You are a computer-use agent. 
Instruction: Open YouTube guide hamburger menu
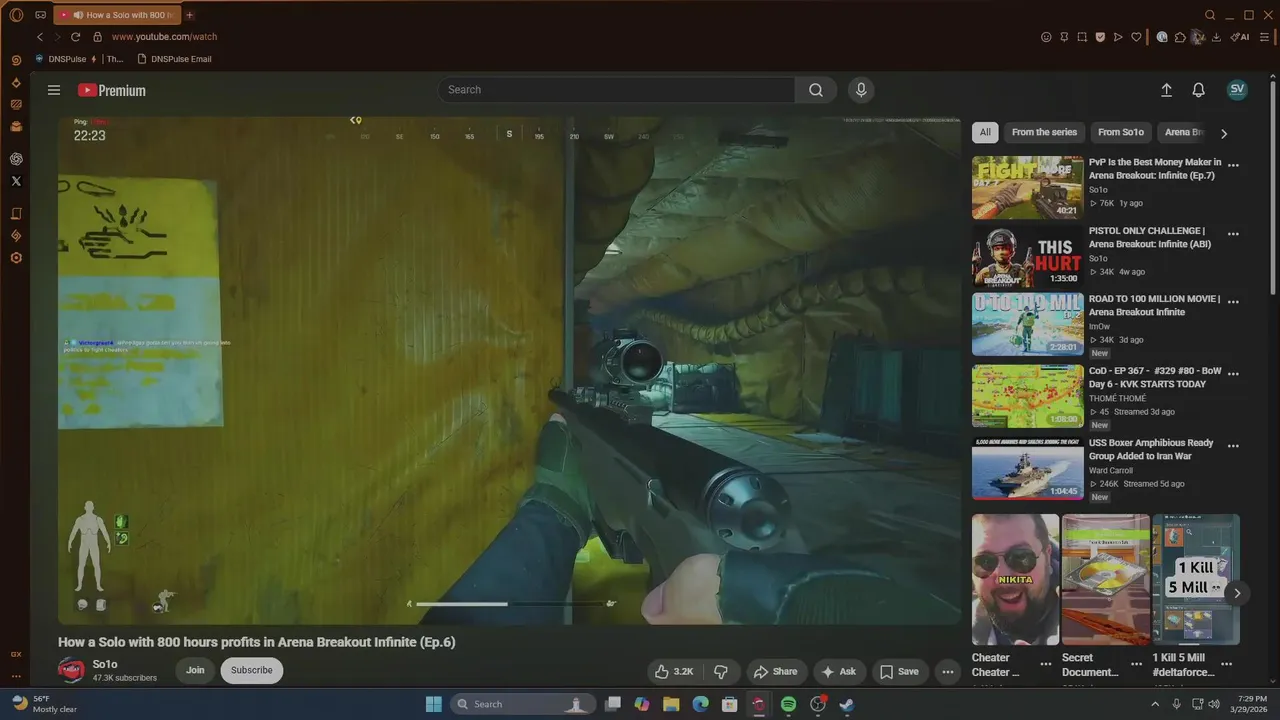click(54, 90)
